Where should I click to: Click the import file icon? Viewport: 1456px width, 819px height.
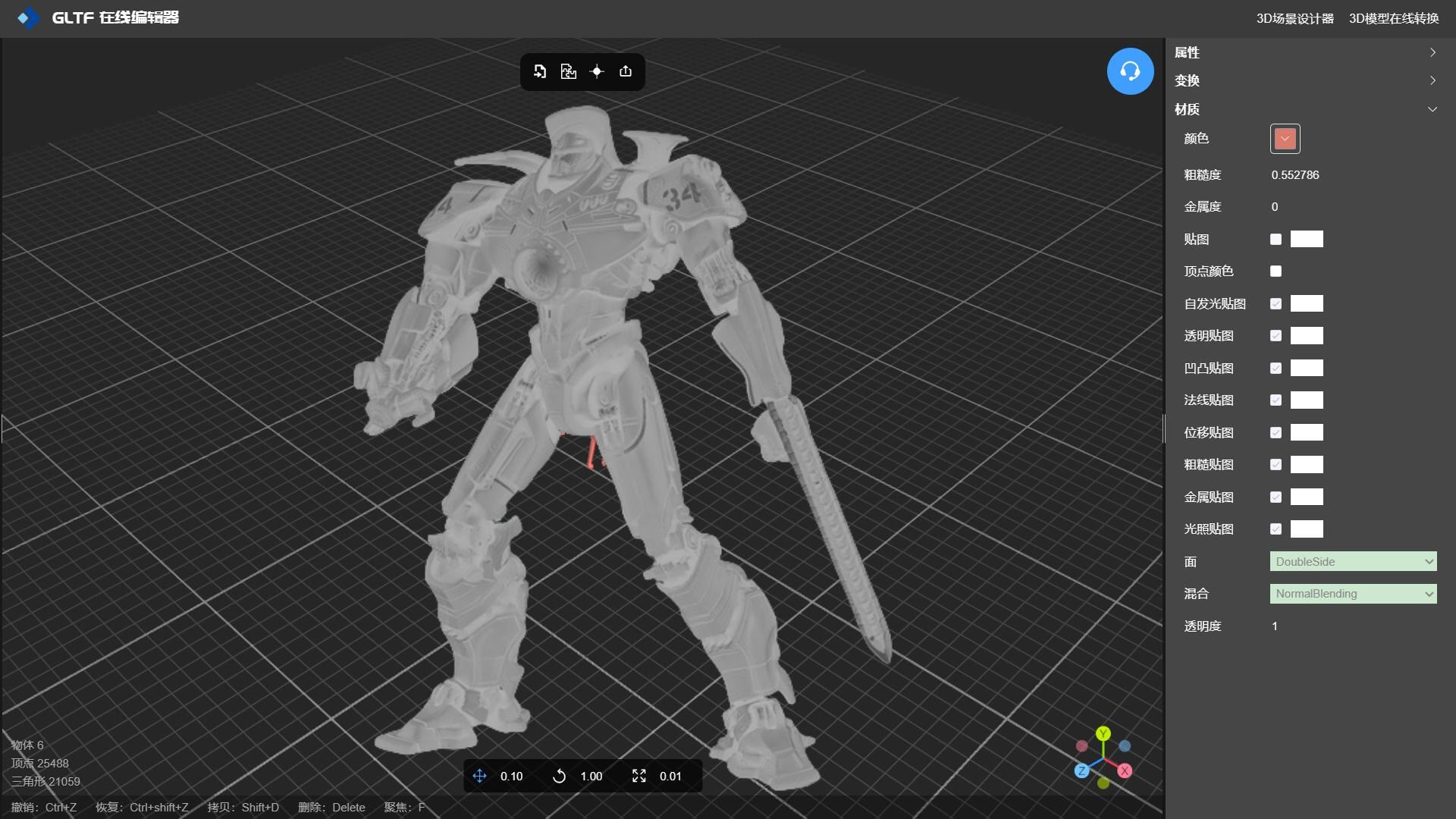[540, 71]
